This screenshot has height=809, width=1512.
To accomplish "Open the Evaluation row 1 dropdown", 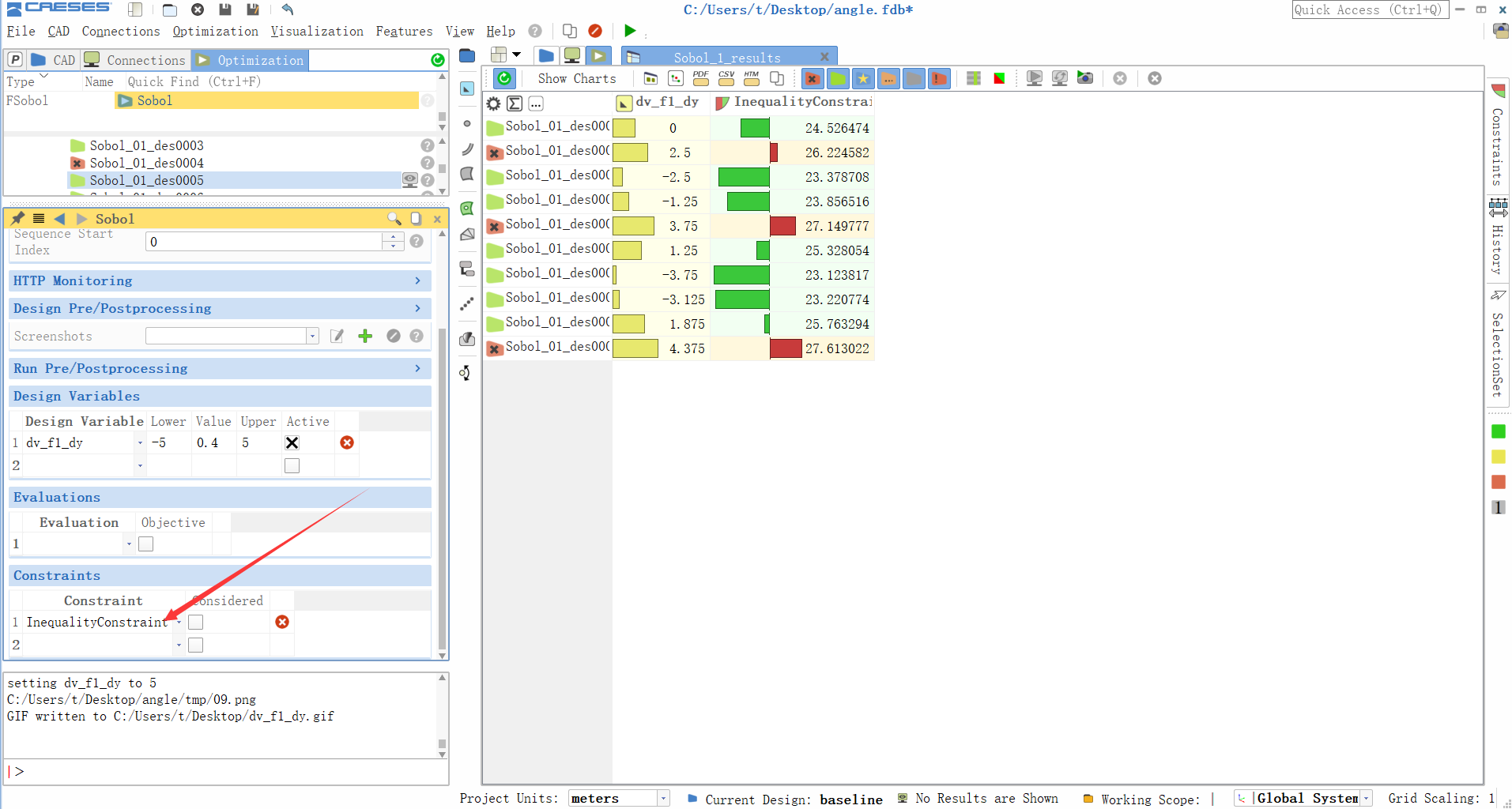I will [129, 544].
